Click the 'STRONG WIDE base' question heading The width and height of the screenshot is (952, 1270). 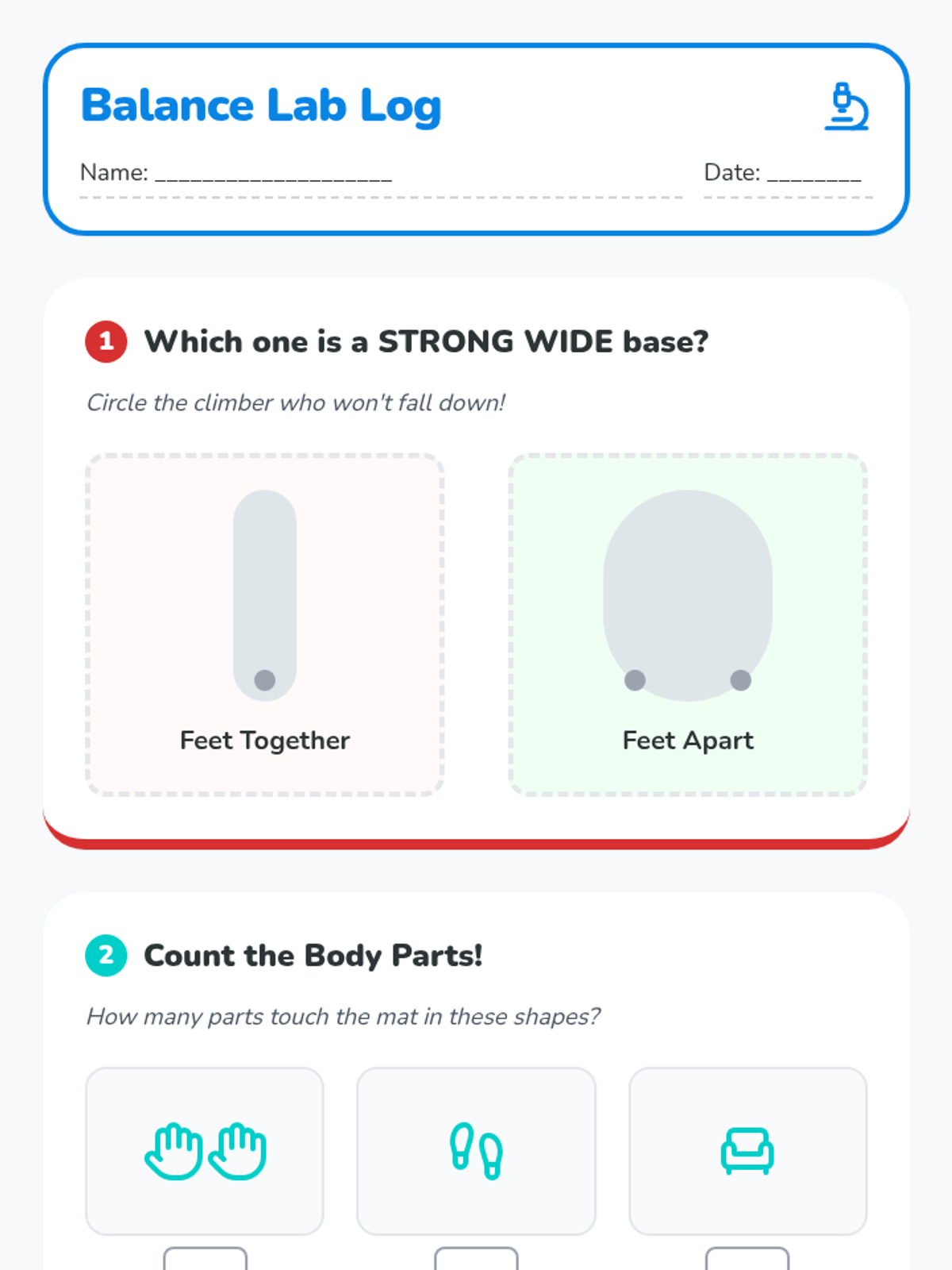point(426,342)
